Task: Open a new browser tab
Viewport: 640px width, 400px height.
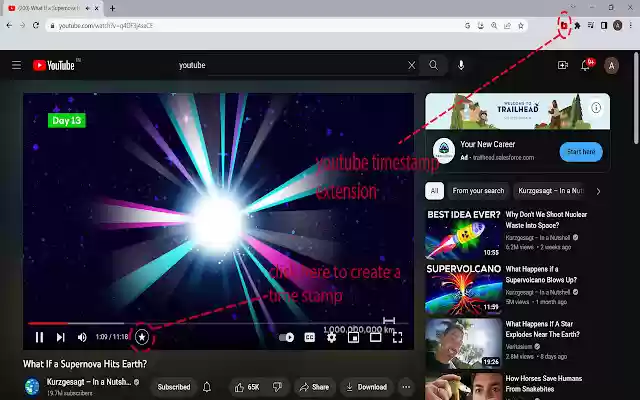Action: (112, 8)
